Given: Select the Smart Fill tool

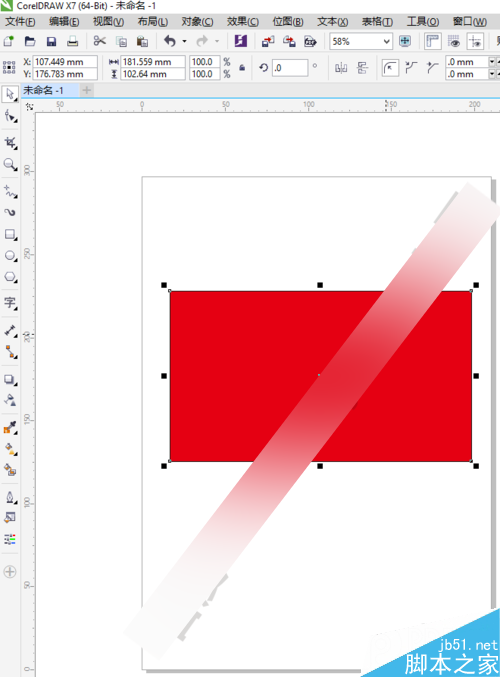Looking at the screenshot, I should [10, 469].
